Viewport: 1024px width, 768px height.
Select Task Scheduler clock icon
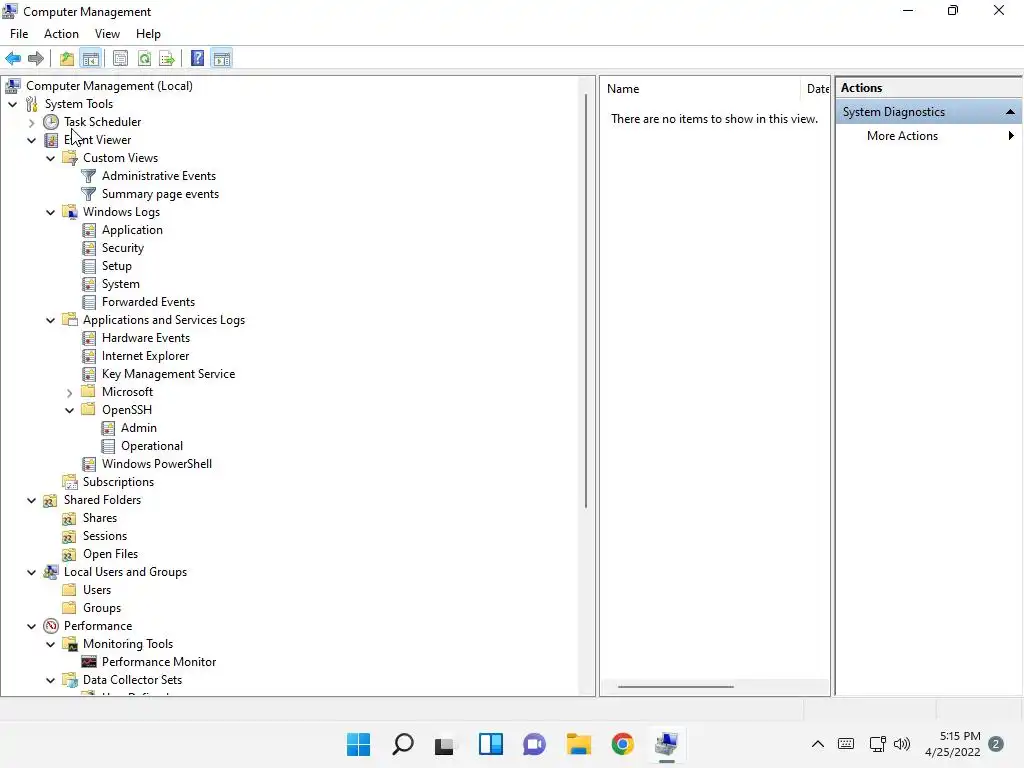point(51,122)
